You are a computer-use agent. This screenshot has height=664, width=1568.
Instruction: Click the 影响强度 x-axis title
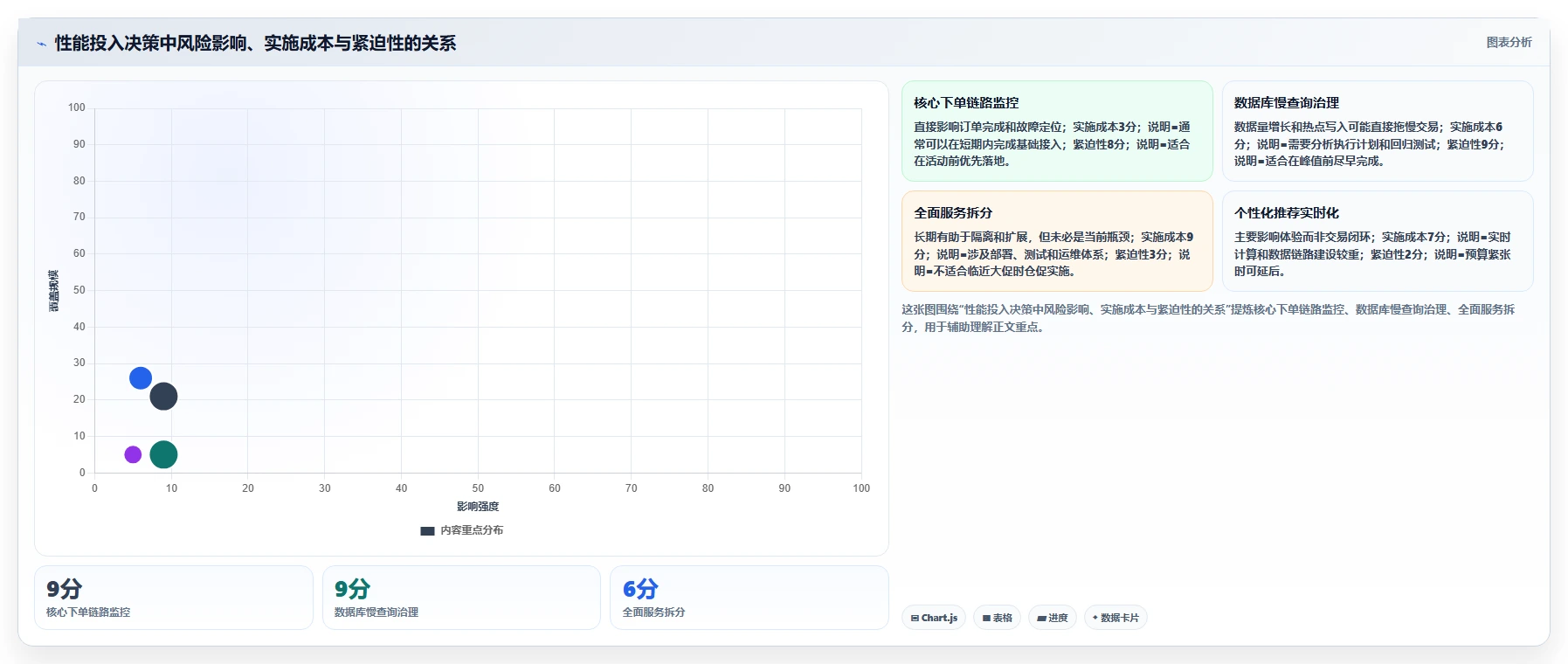tap(478, 507)
